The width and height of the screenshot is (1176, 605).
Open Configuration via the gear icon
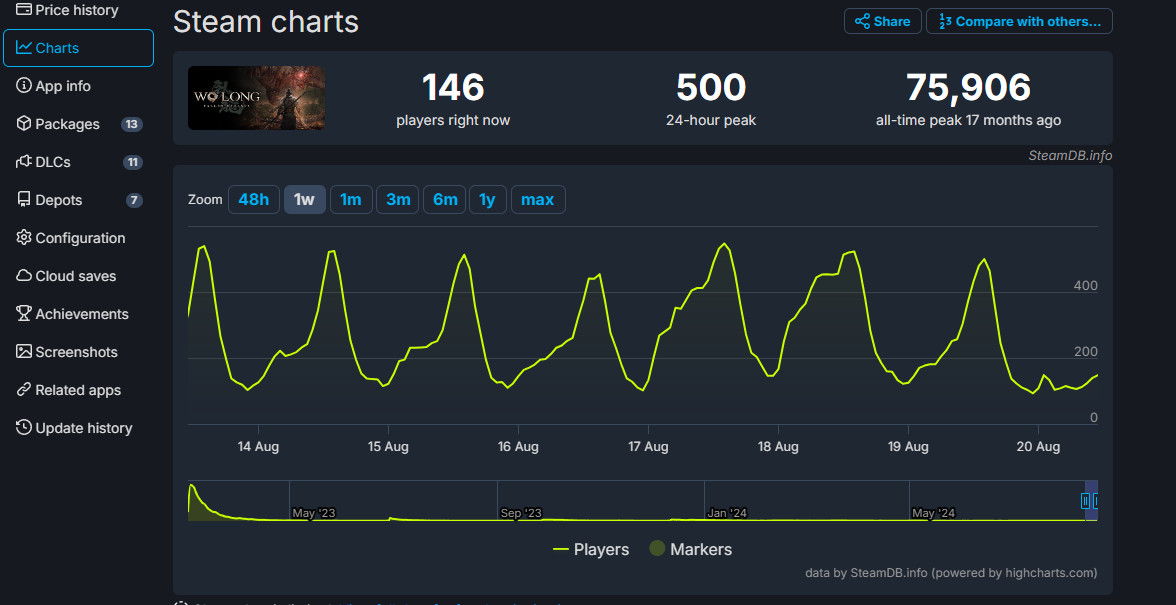24,238
